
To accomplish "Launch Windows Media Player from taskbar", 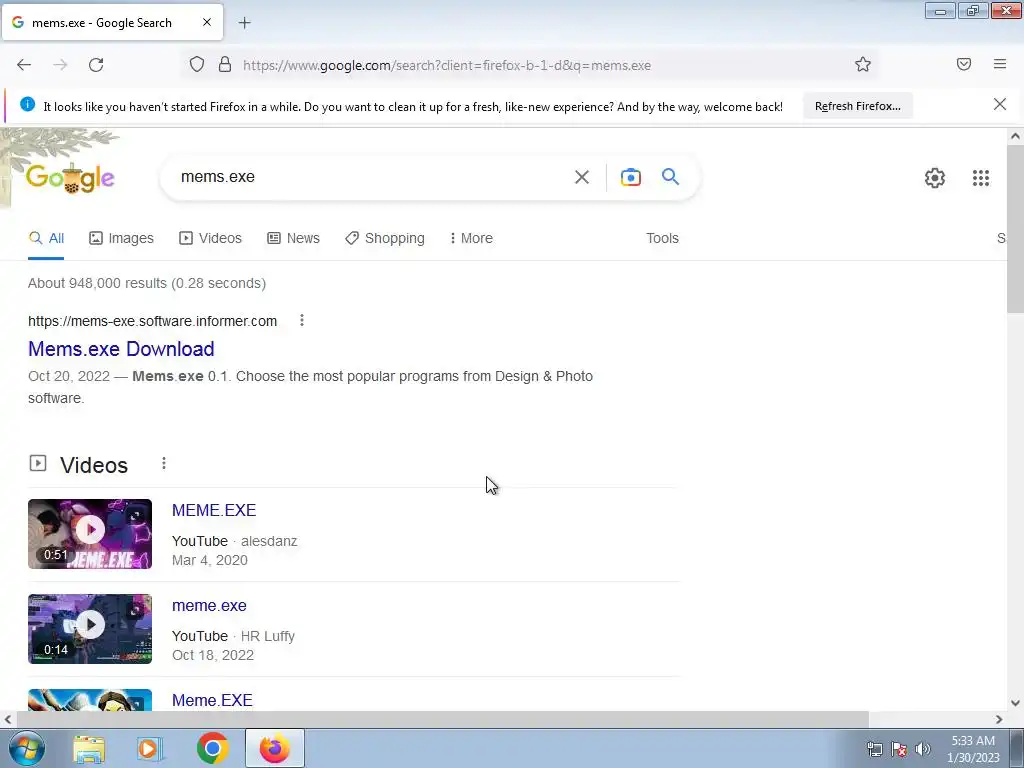I will tap(149, 748).
